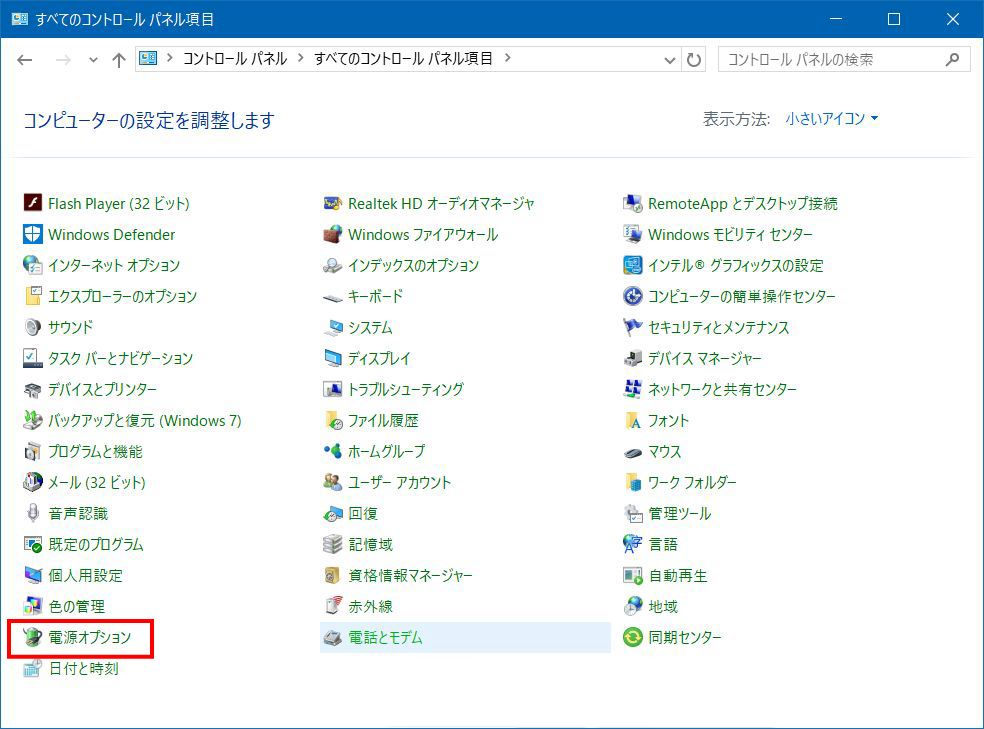Click the コンピューターの簡単操作センター icon
The height and width of the screenshot is (729, 984).
click(x=633, y=296)
